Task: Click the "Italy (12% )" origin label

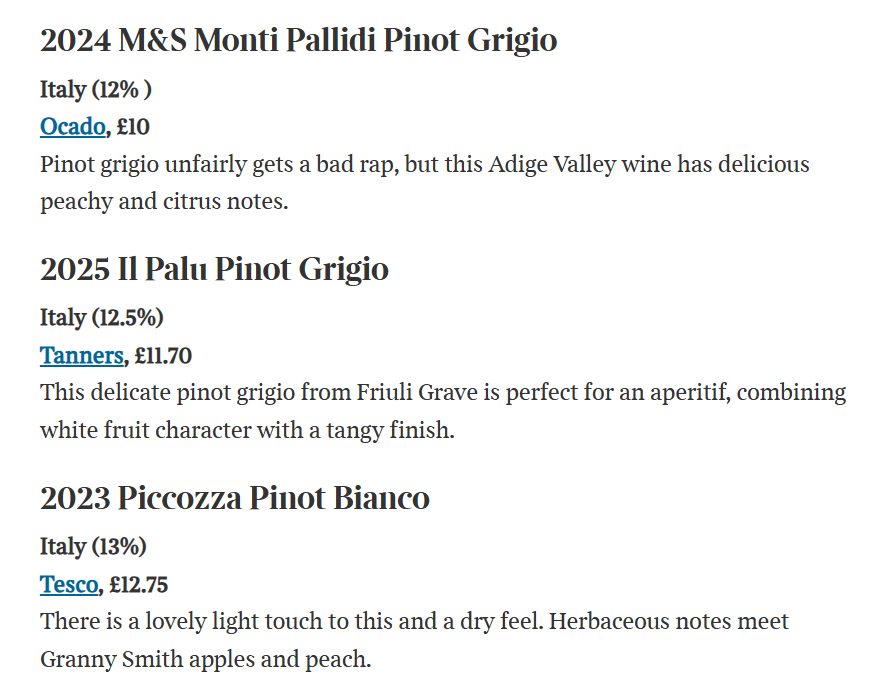Action: pos(96,90)
